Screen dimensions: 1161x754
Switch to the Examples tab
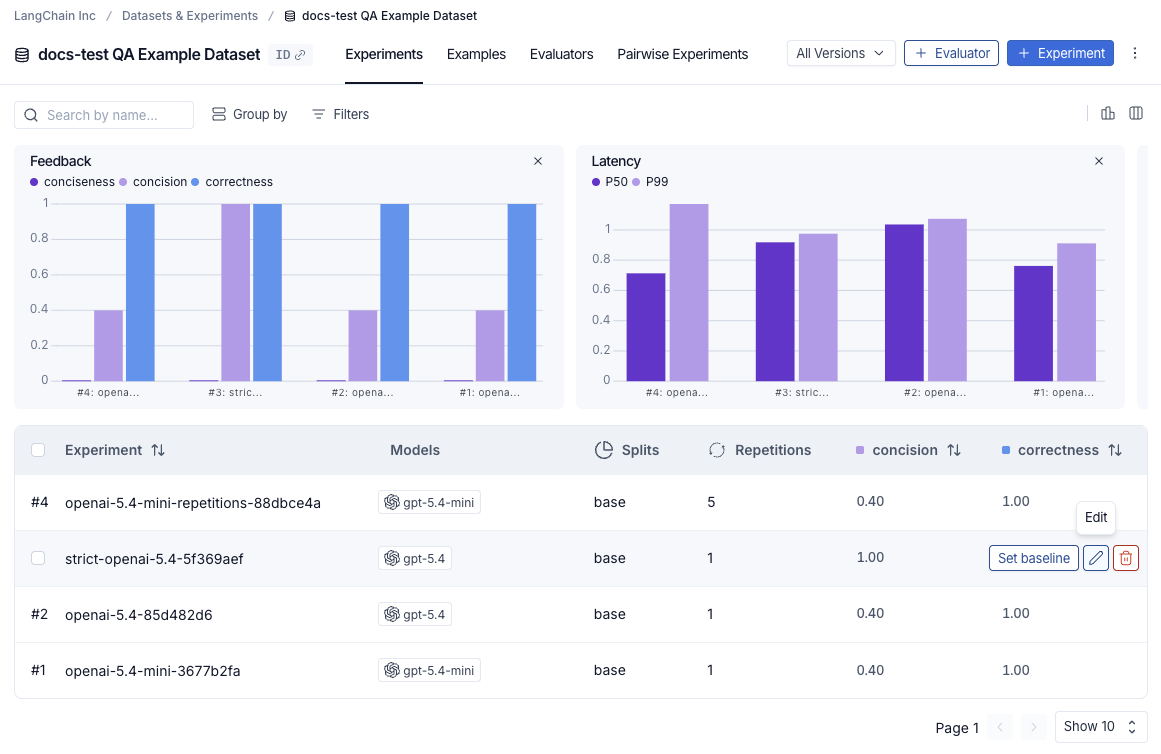pyautogui.click(x=476, y=54)
